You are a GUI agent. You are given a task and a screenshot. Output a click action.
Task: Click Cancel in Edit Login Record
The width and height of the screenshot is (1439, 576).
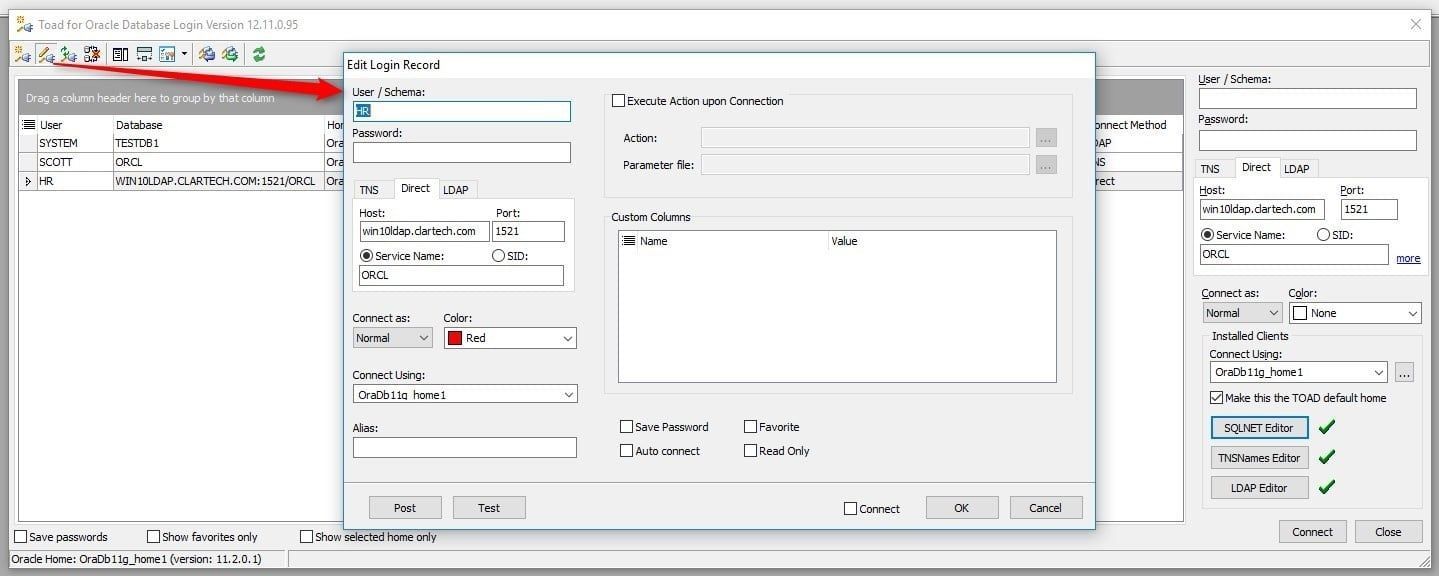coord(1045,508)
